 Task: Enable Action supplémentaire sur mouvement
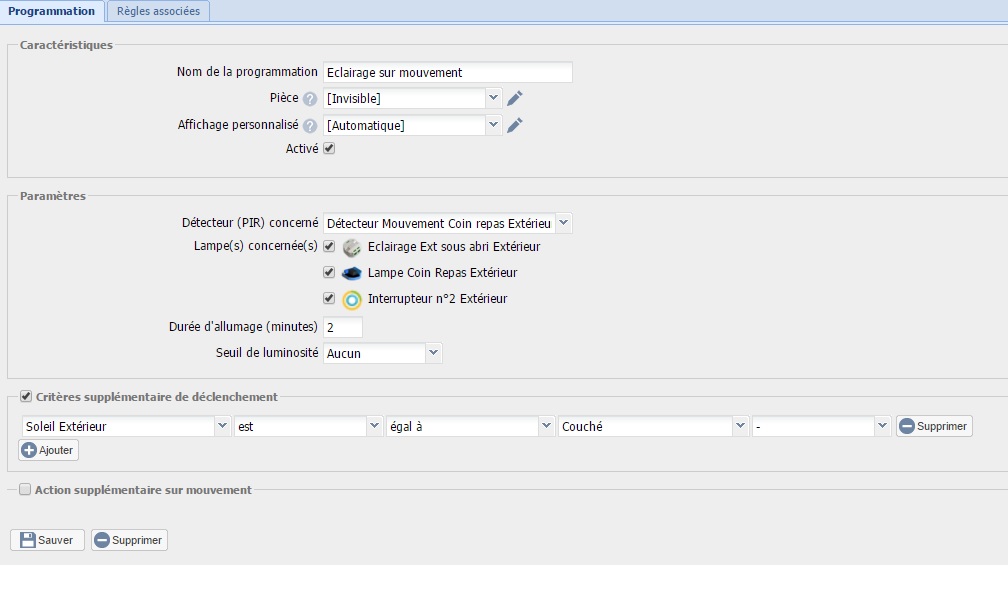[x=26, y=490]
